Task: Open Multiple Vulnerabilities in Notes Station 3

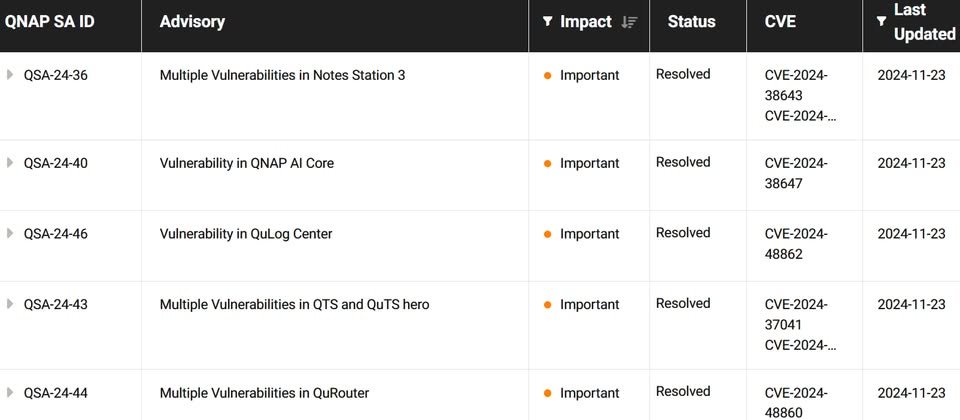Action: tap(282, 75)
